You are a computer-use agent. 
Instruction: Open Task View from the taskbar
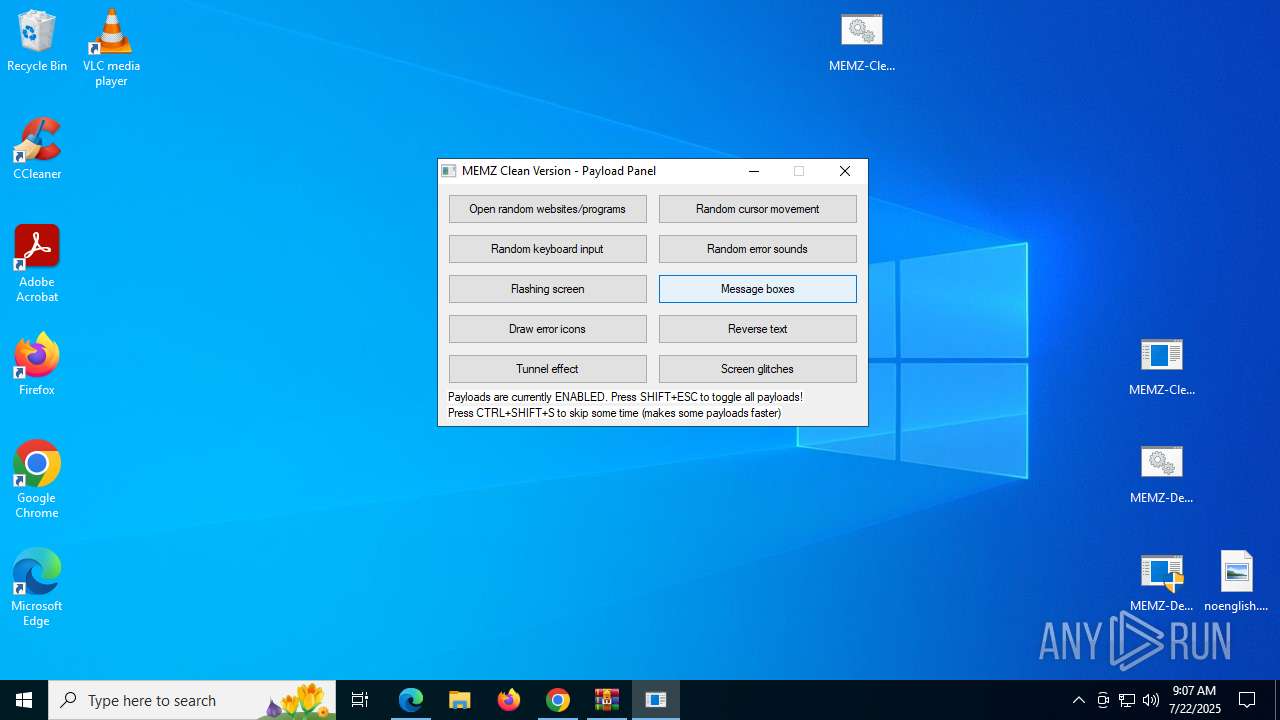(x=360, y=700)
